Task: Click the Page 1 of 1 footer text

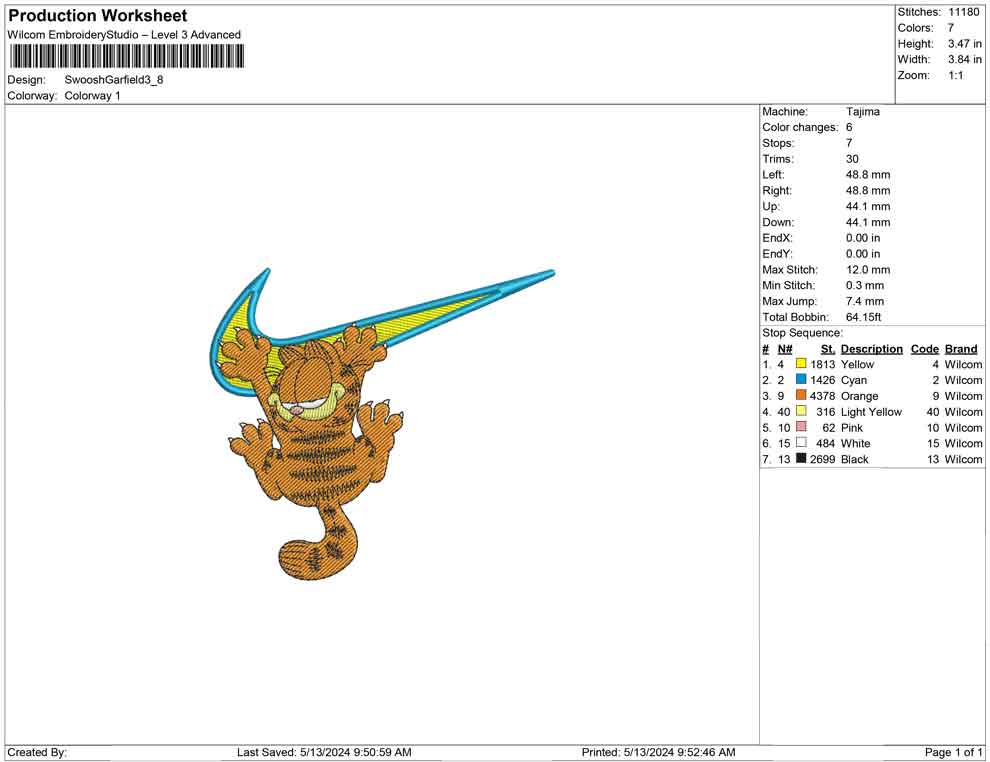Action: click(x=953, y=752)
